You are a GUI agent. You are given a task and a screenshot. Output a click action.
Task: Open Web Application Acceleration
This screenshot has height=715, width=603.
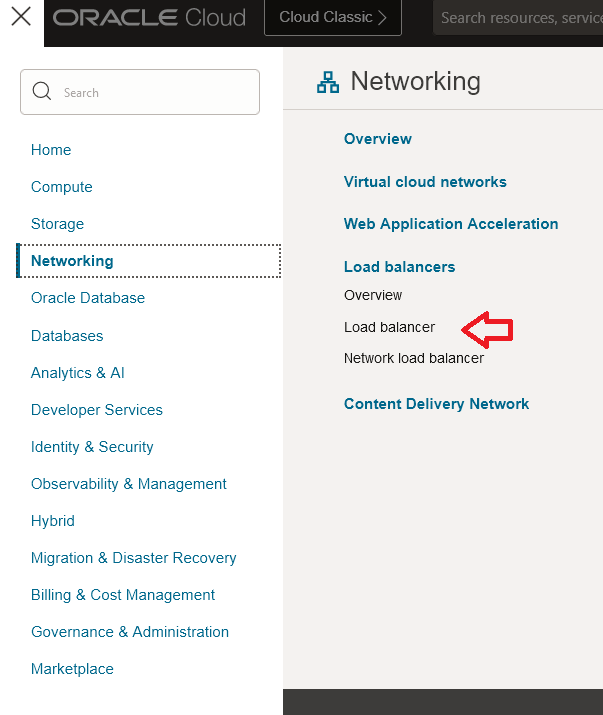coord(451,224)
